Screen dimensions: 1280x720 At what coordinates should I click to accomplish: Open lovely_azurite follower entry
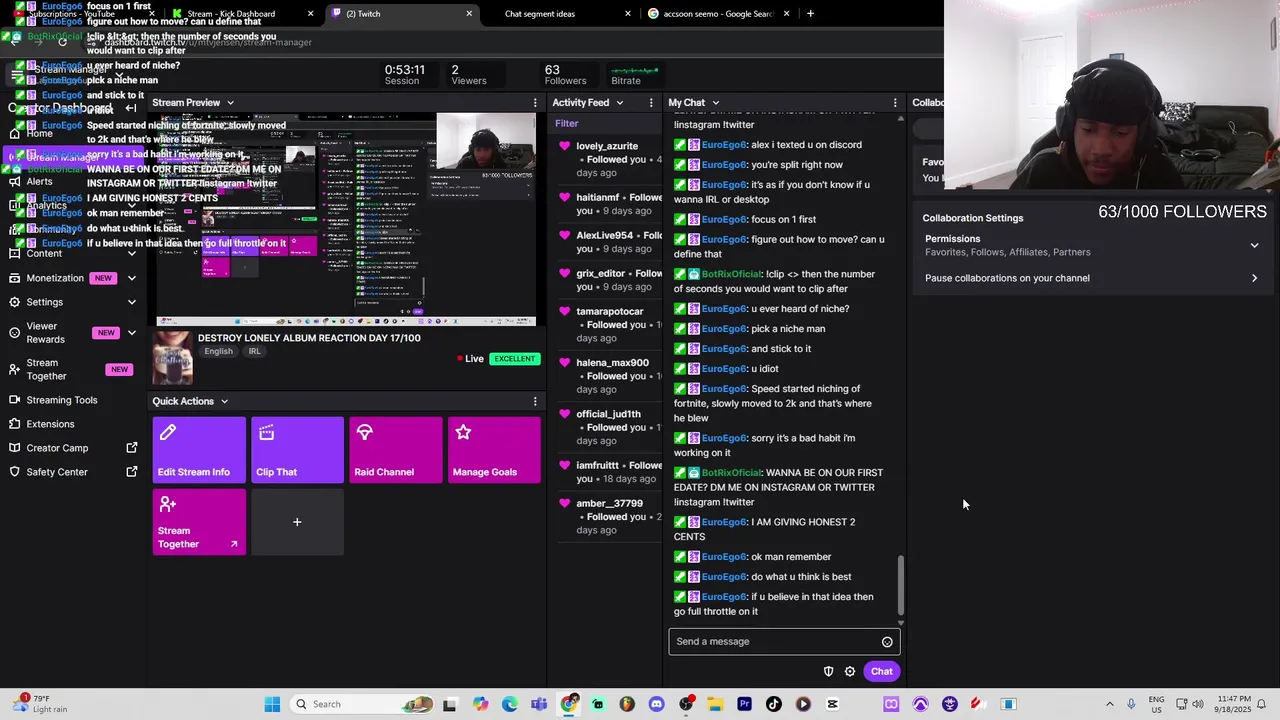coord(609,159)
